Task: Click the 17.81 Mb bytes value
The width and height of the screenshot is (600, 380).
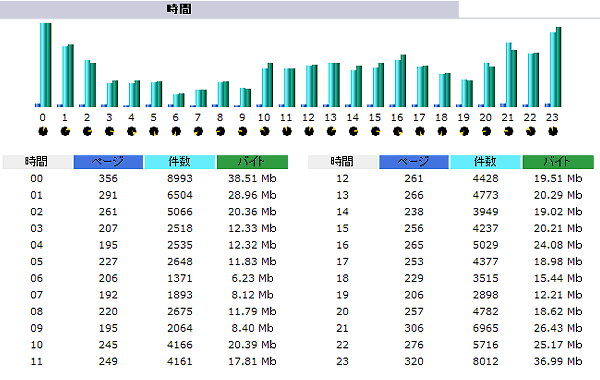Action: pos(252,361)
